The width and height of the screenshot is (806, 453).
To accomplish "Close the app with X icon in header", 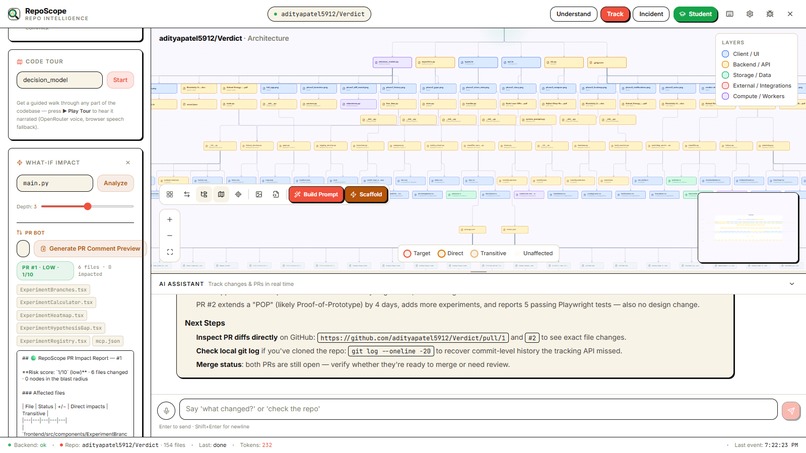I will pos(790,14).
